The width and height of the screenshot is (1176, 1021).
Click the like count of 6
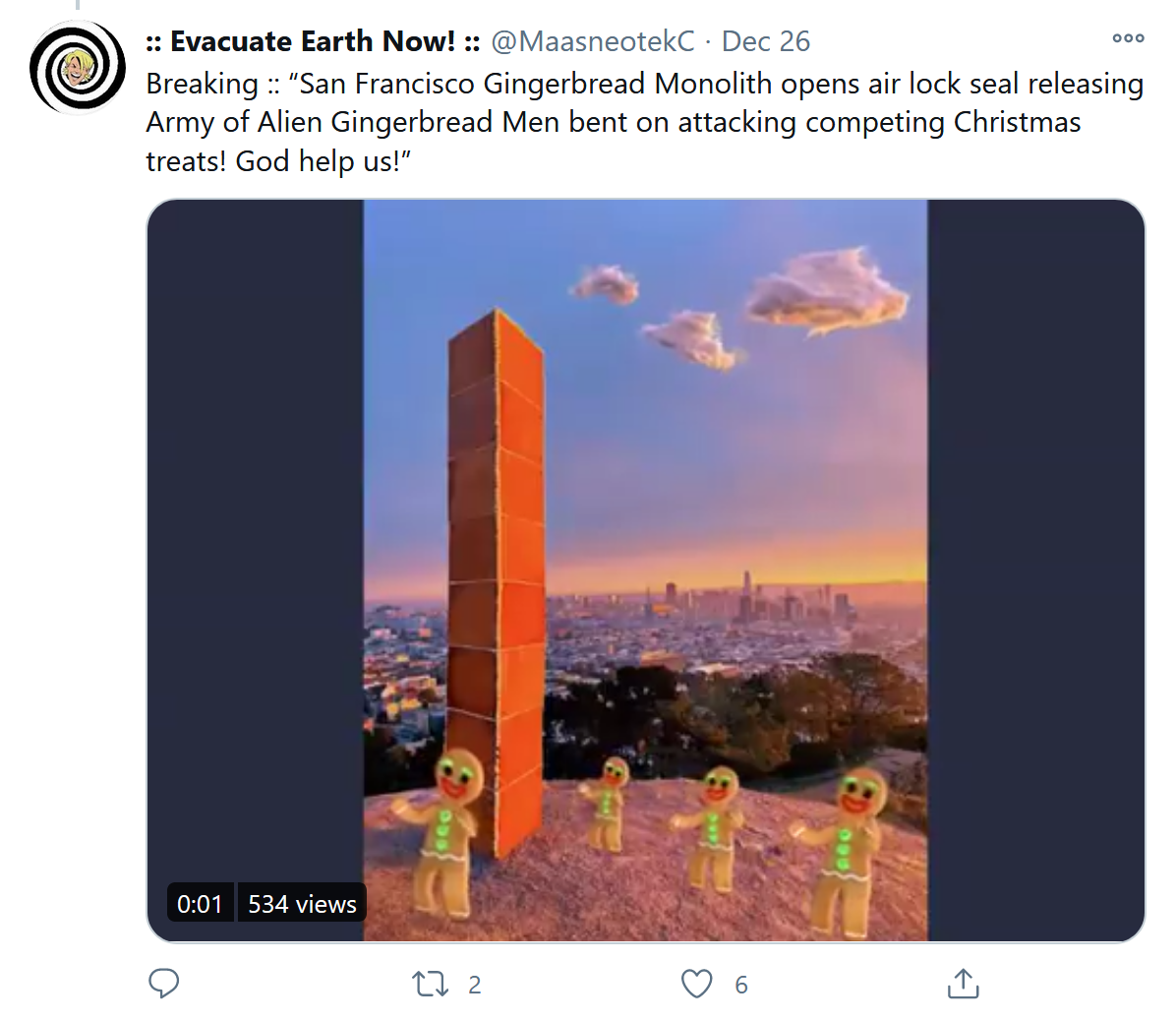point(741,985)
